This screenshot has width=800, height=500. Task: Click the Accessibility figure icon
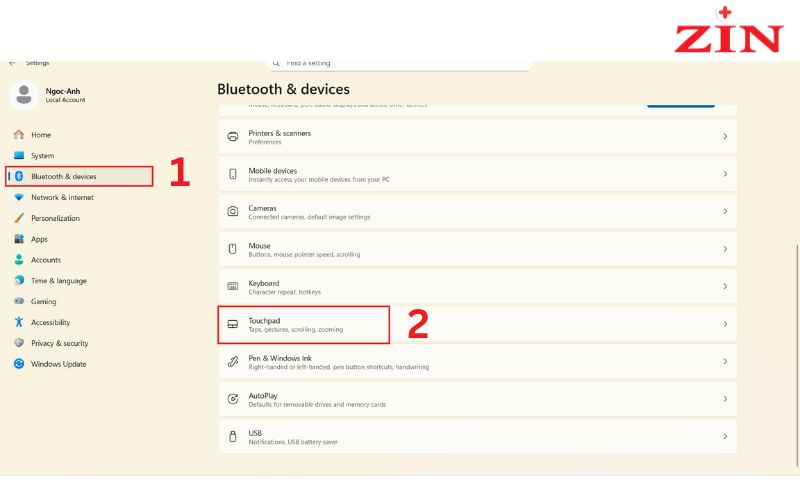(x=19, y=322)
